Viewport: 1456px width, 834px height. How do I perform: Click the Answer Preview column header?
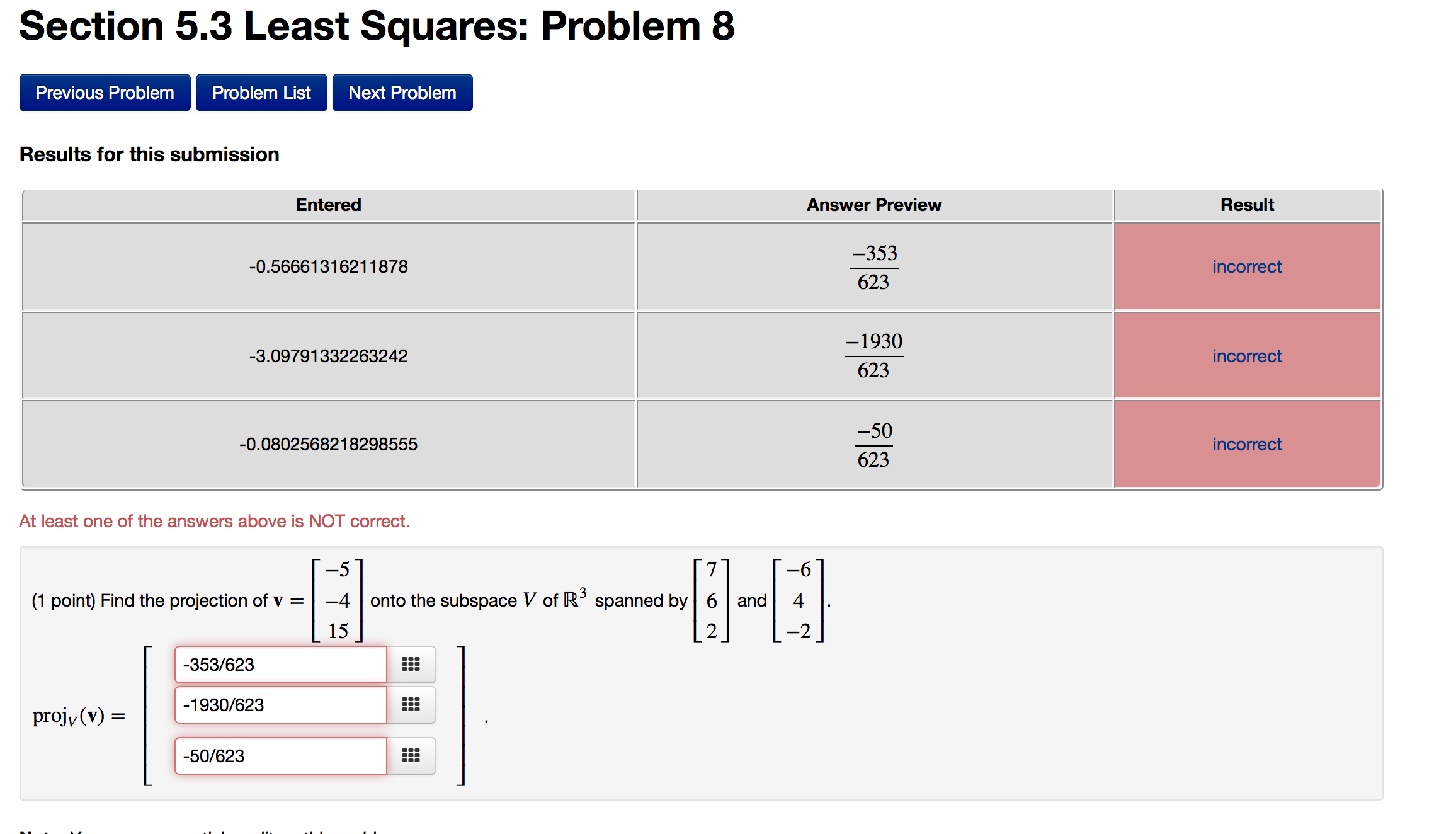[873, 204]
